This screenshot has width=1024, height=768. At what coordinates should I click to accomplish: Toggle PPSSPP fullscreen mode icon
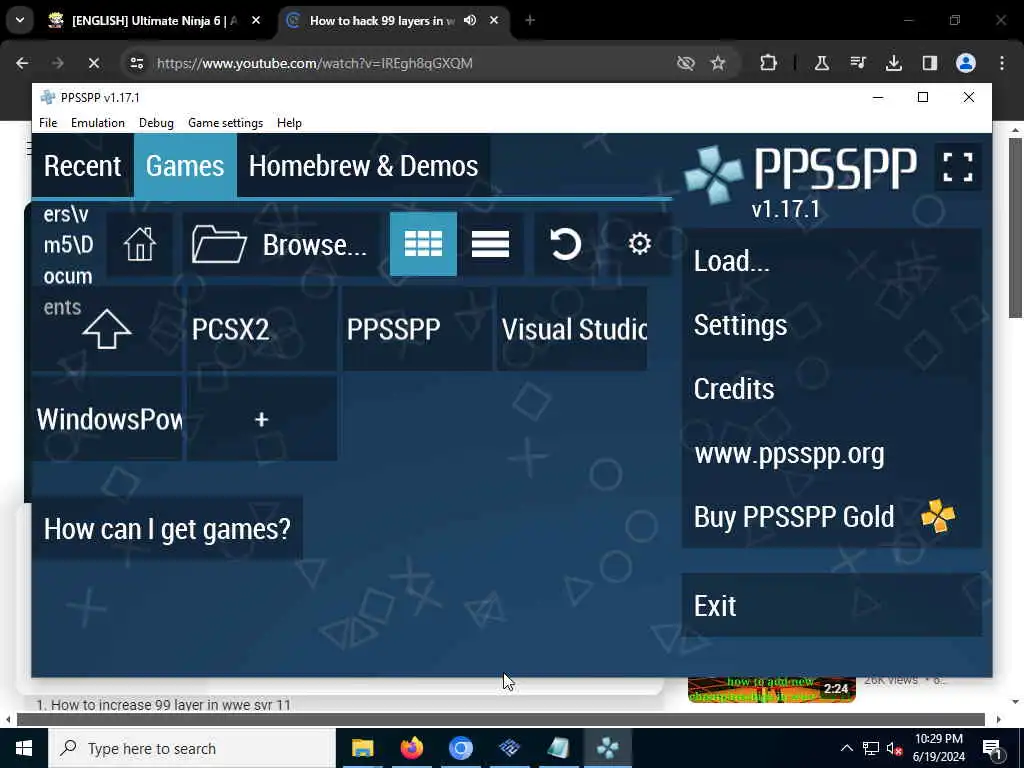coord(958,167)
